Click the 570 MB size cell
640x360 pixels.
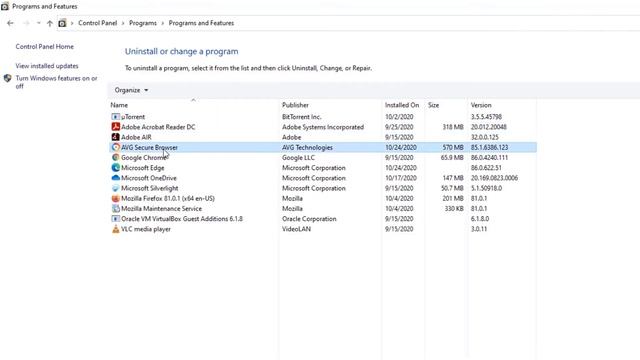point(453,147)
